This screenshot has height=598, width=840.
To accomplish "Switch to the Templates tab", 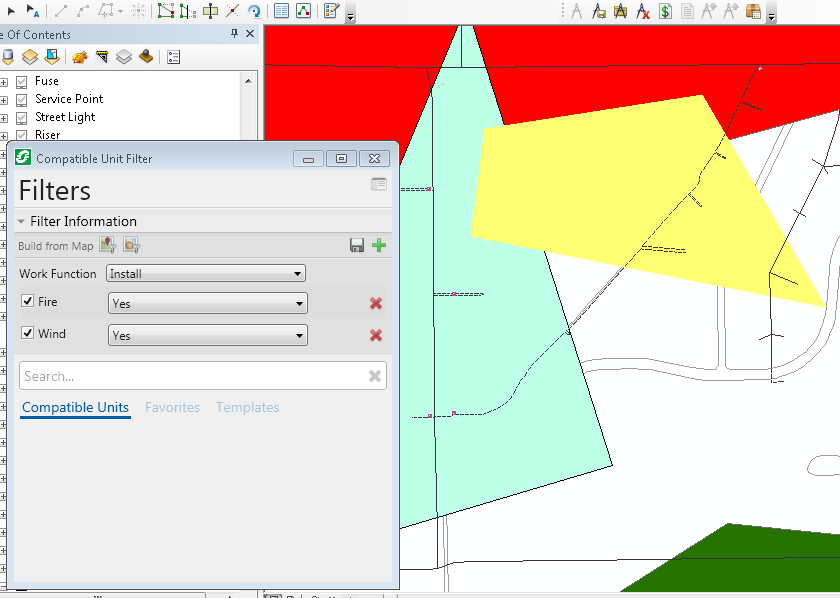I will 247,408.
